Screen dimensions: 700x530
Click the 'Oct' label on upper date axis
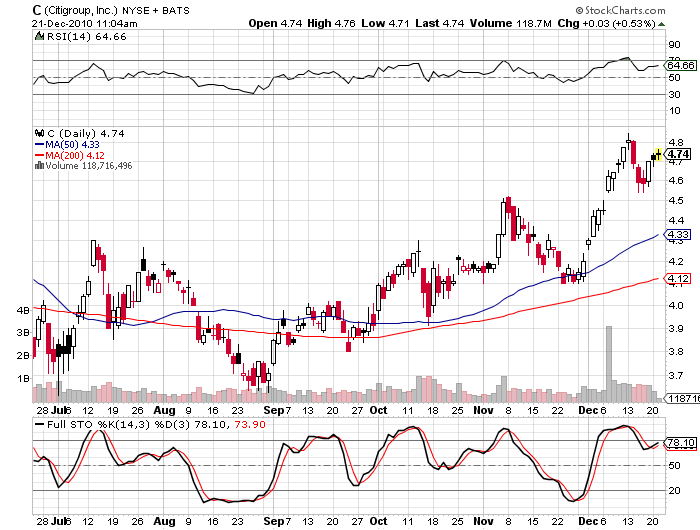pyautogui.click(x=378, y=410)
